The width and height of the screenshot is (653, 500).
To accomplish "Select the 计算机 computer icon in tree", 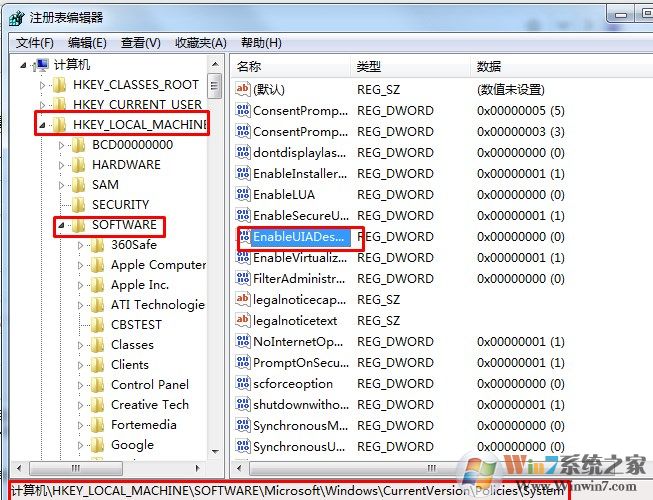I will 41,65.
